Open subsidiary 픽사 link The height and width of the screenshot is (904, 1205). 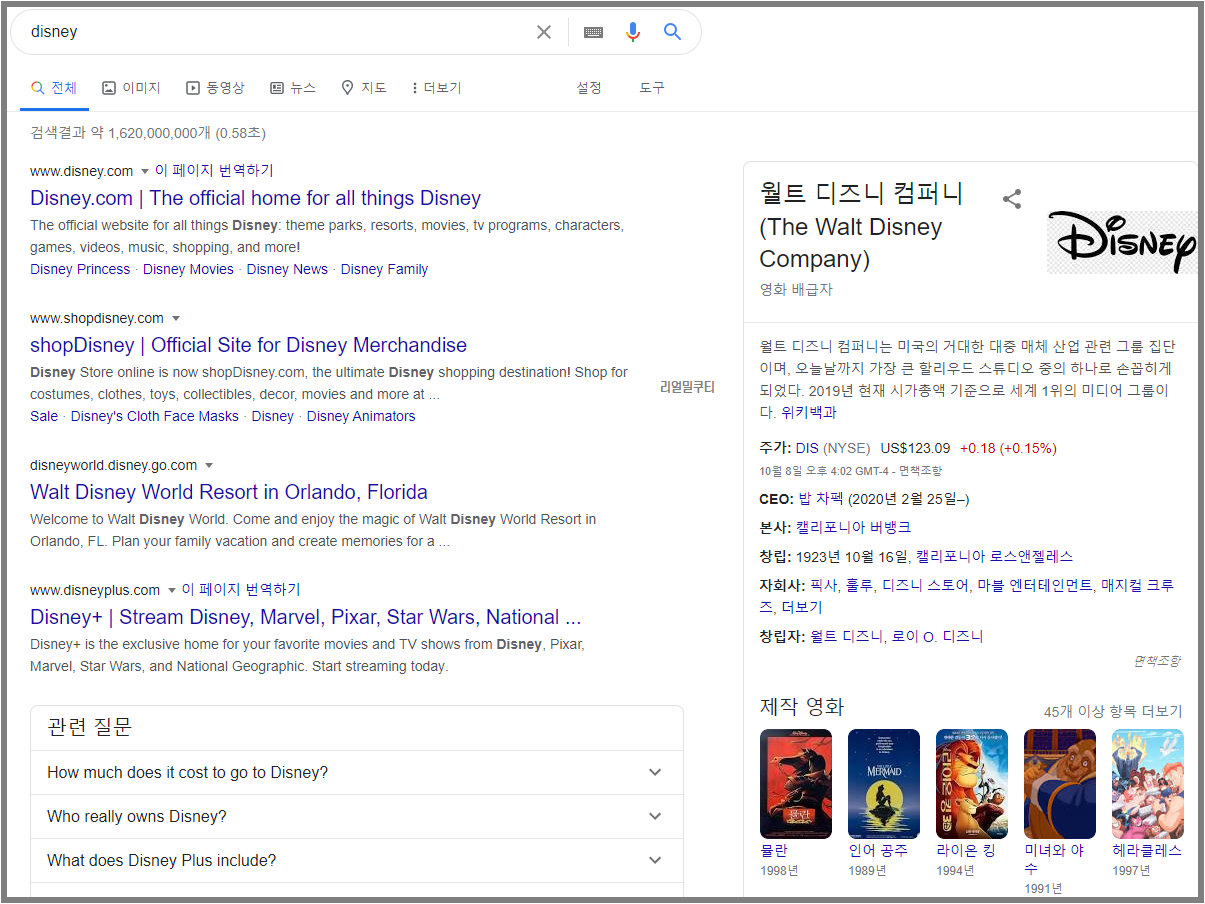823,585
